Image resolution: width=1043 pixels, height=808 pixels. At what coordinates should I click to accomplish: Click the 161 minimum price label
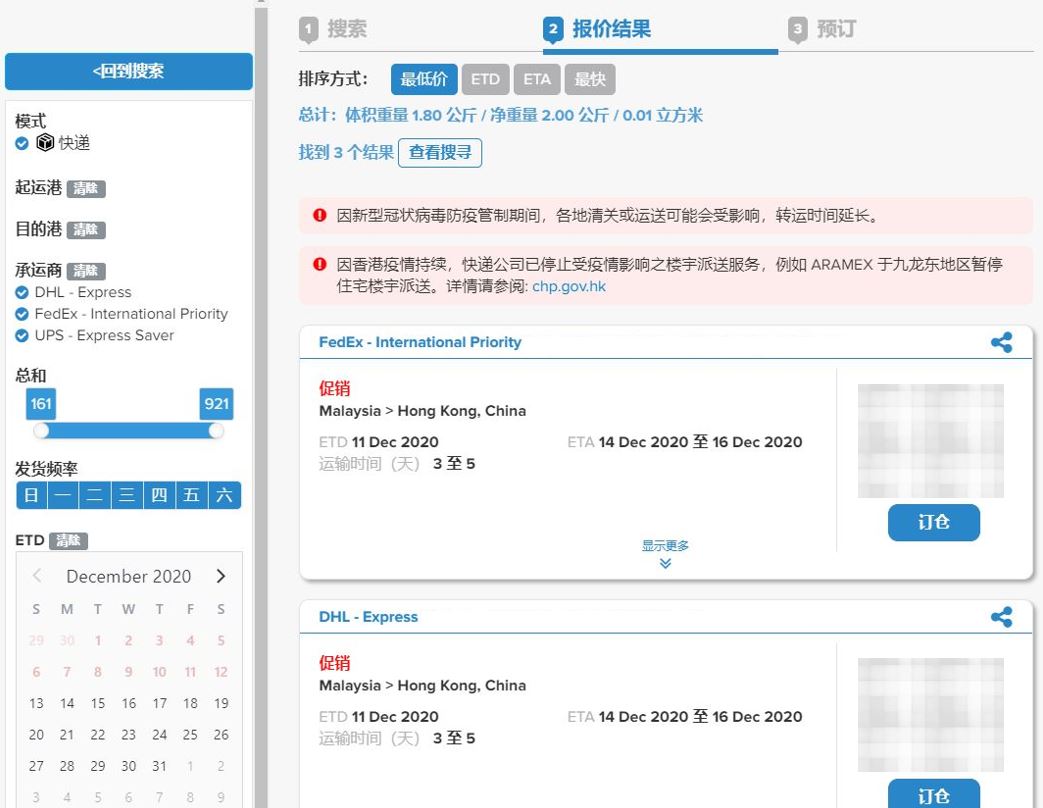pyautogui.click(x=41, y=404)
